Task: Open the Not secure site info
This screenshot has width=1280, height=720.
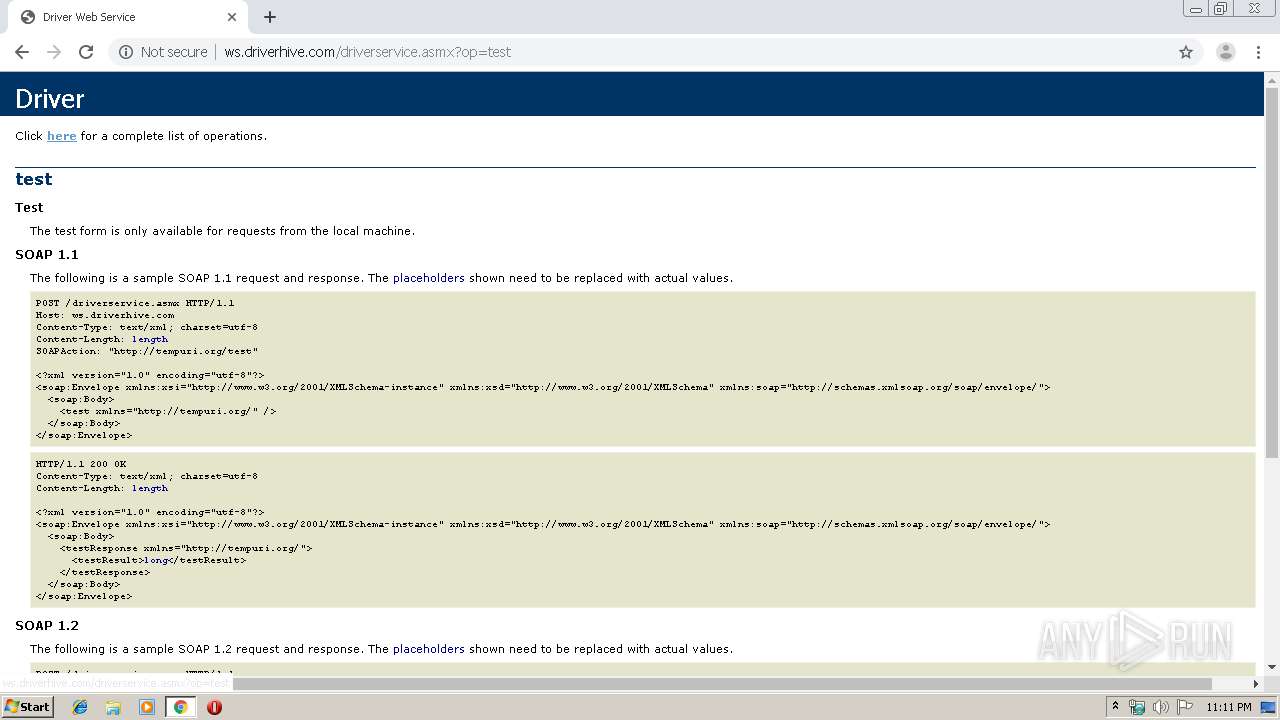Action: [x=163, y=52]
